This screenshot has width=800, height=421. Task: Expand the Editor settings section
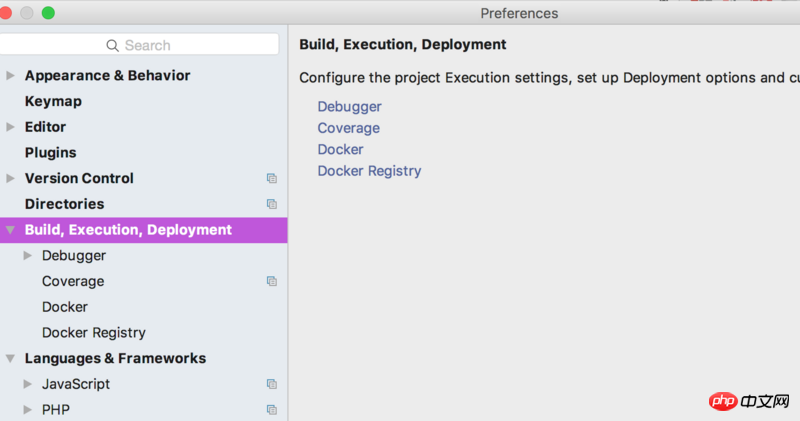coord(11,127)
